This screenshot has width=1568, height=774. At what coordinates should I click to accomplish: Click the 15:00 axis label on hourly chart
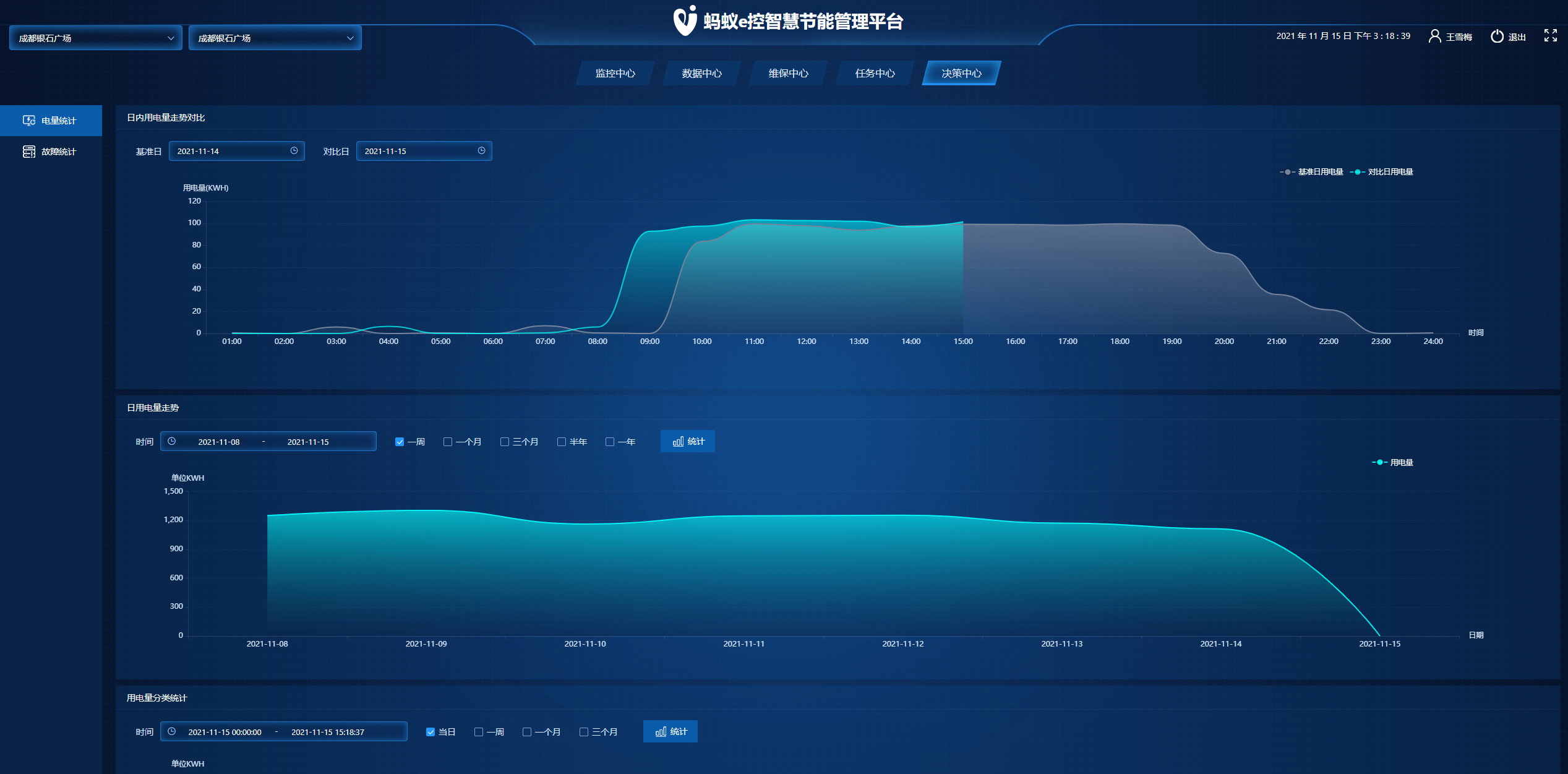(963, 342)
